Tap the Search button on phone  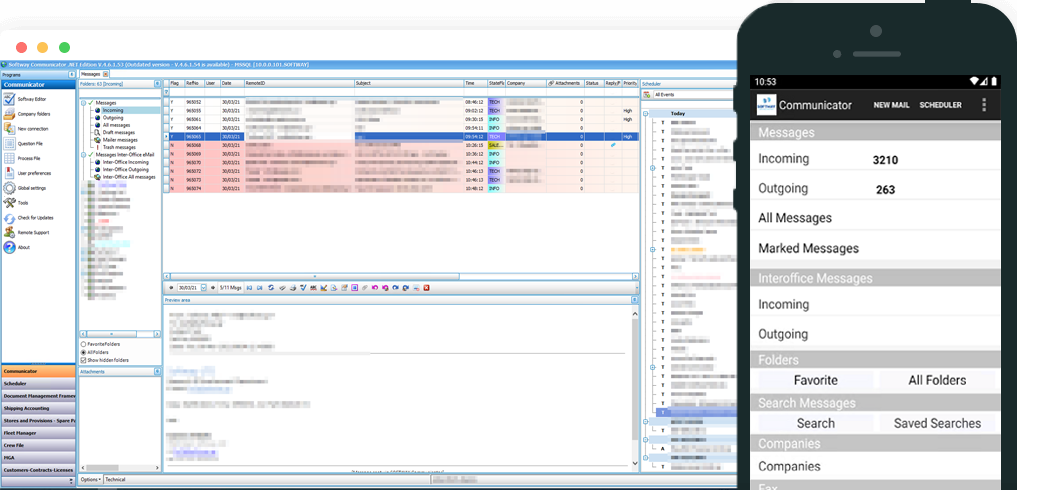815,423
